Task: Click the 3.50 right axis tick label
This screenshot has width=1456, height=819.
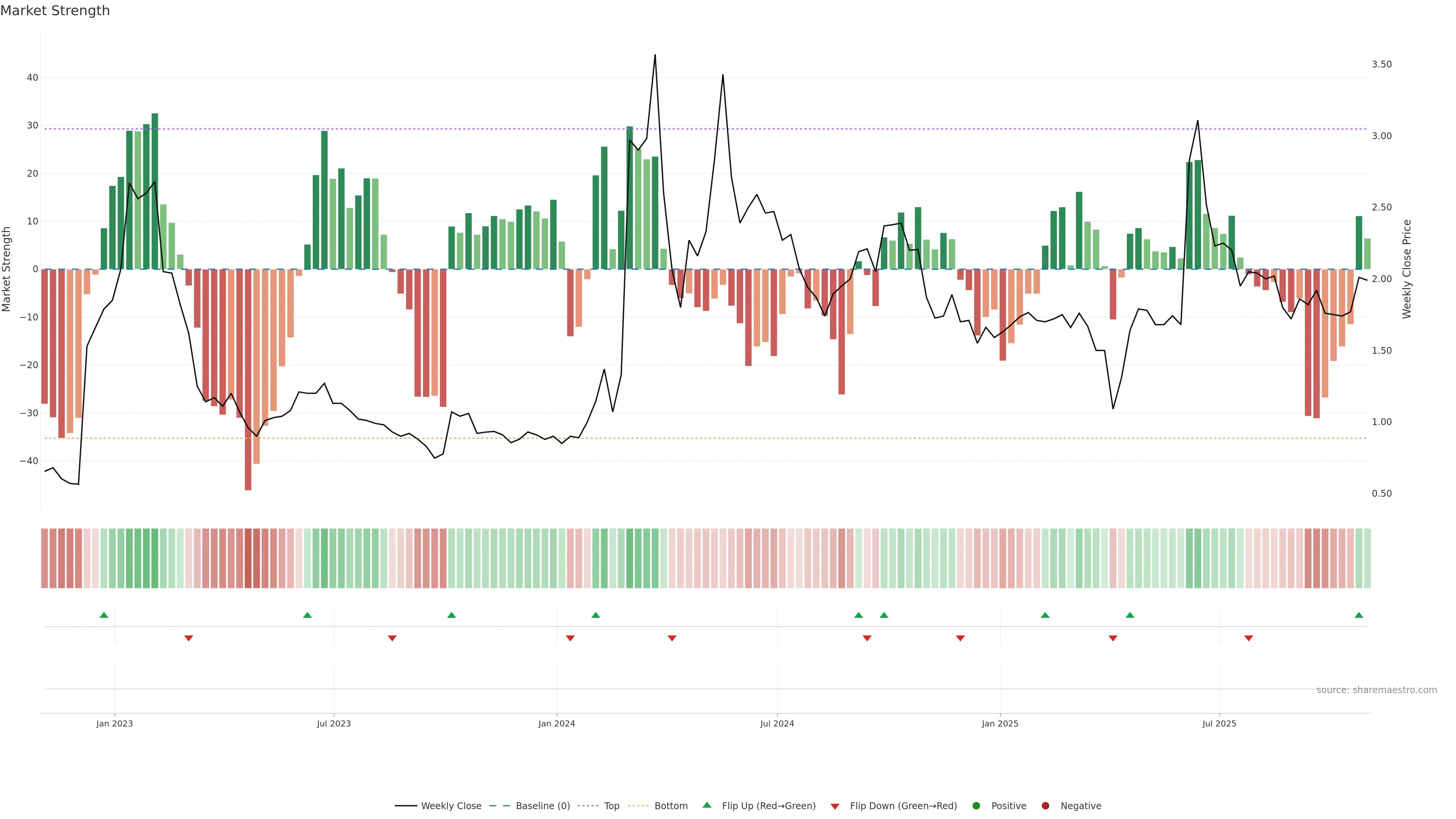Action: pyautogui.click(x=1381, y=64)
